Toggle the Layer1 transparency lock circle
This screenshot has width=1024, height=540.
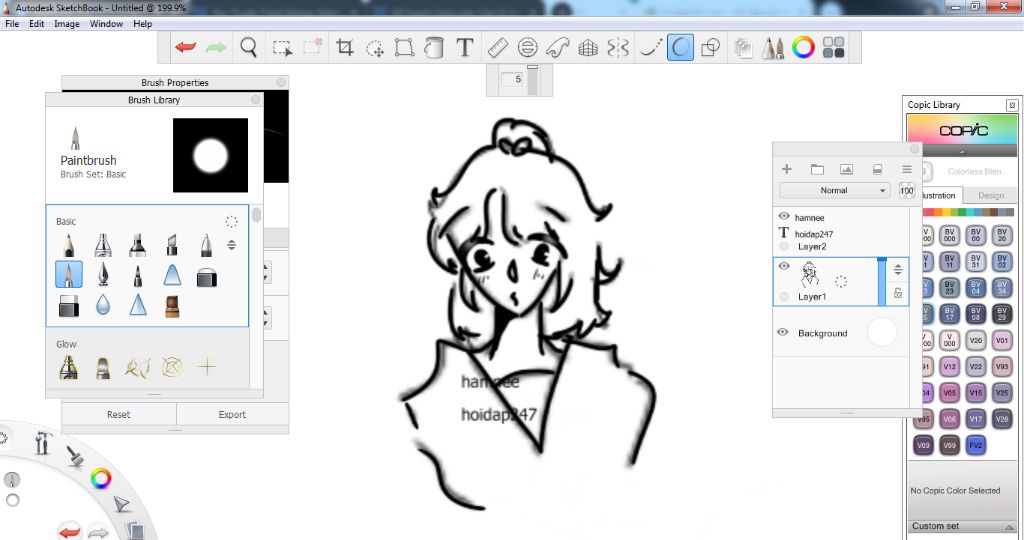click(x=784, y=297)
